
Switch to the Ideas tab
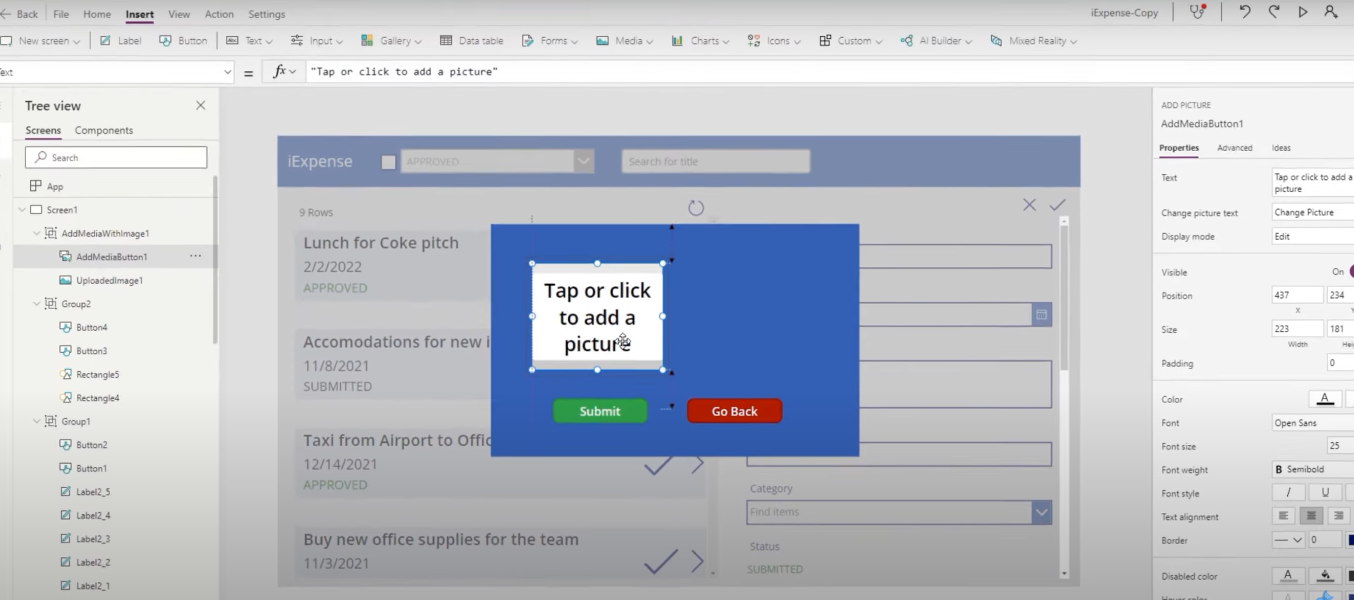1281,148
